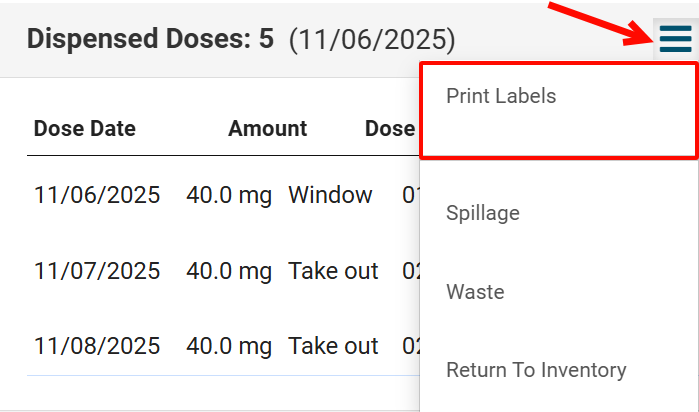This screenshot has width=699, height=412.
Task: Select Return To Inventory option
Action: [x=536, y=370]
